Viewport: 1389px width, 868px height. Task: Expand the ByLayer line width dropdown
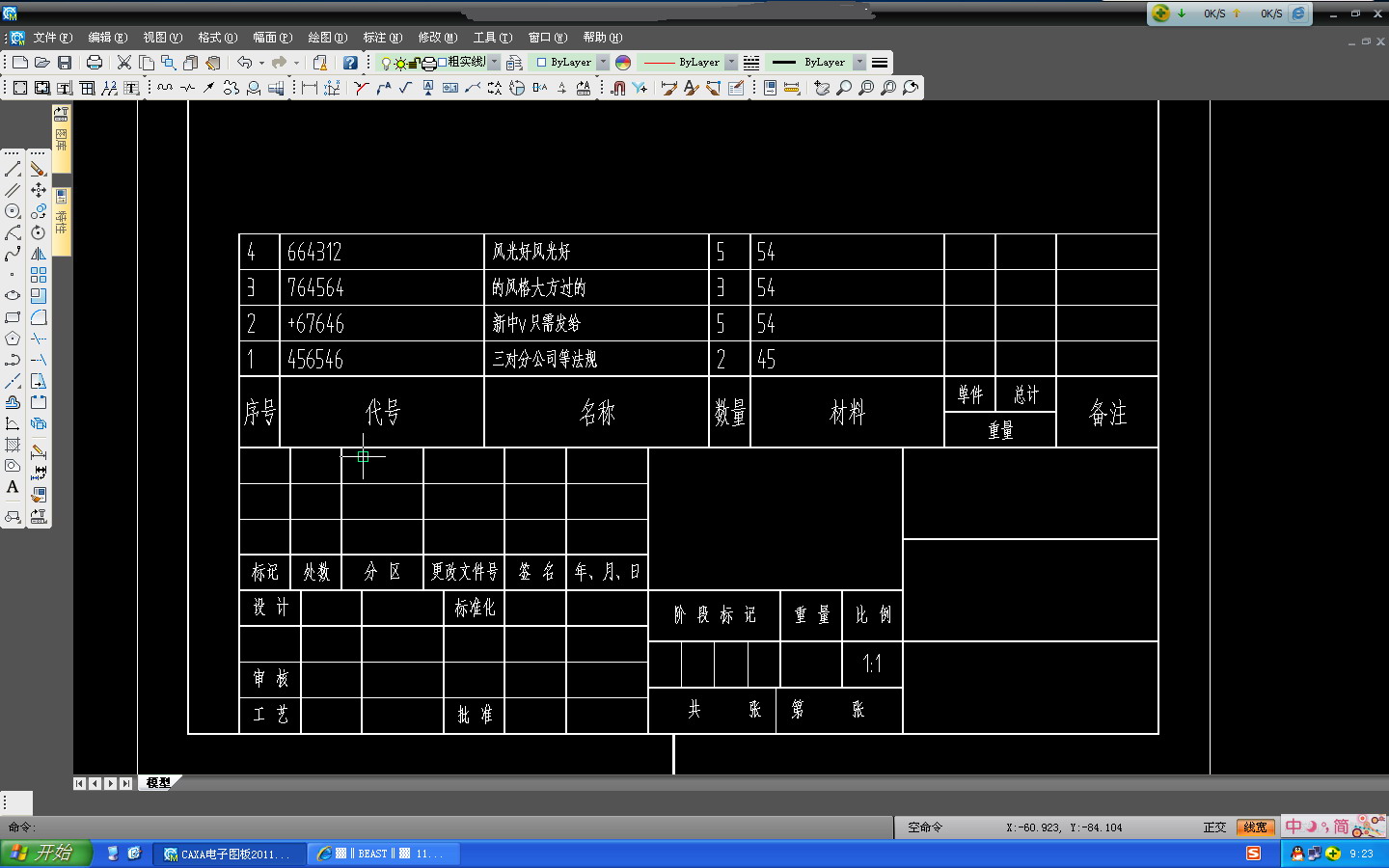point(859,63)
